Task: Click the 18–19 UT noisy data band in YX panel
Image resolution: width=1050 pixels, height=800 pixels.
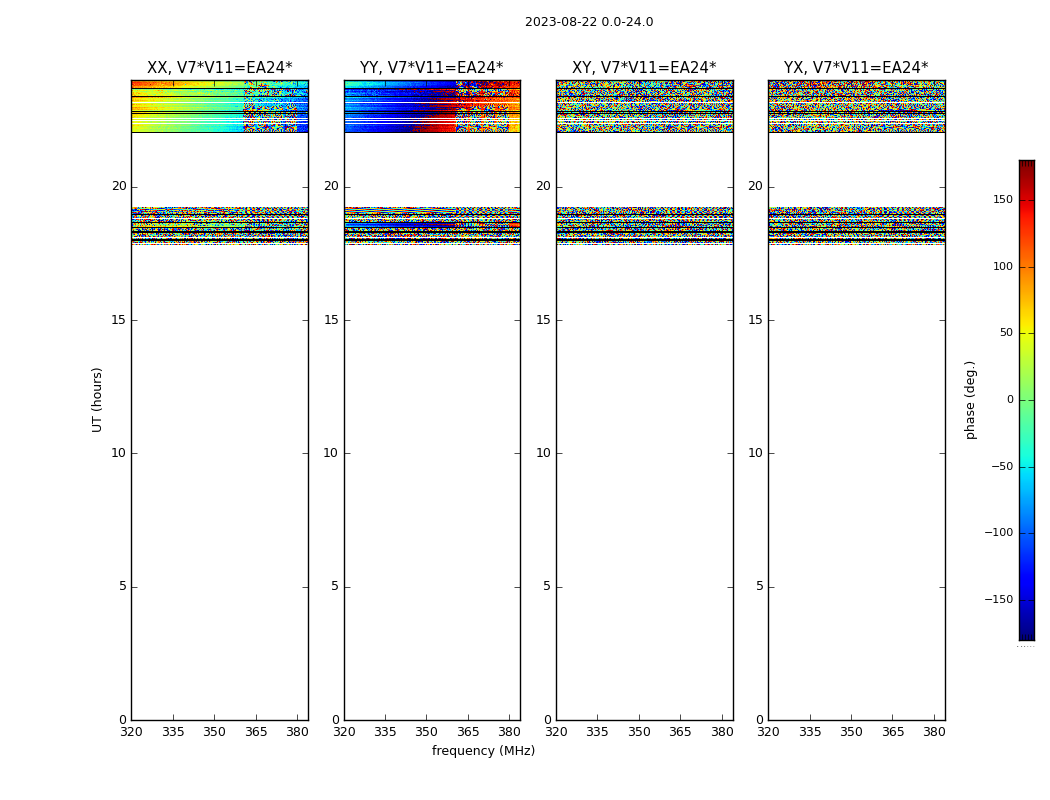Action: click(x=856, y=226)
